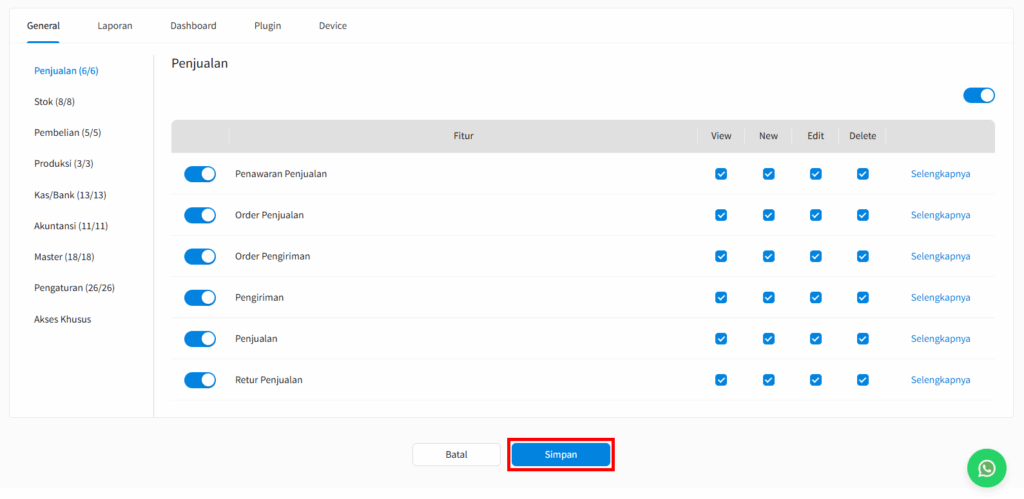Screen dimensions: 1024x499
Task: Uncheck Edit checkbox for Penawaran Penjualan
Action: tap(815, 174)
